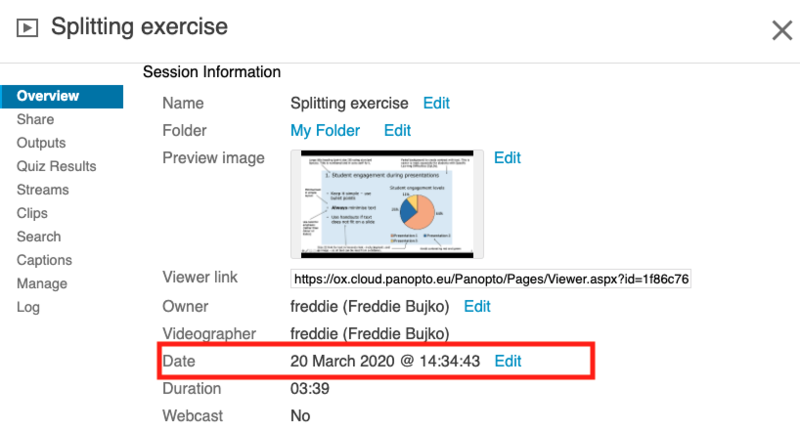Open the Share tab
This screenshot has width=800, height=431.
pyautogui.click(x=35, y=119)
